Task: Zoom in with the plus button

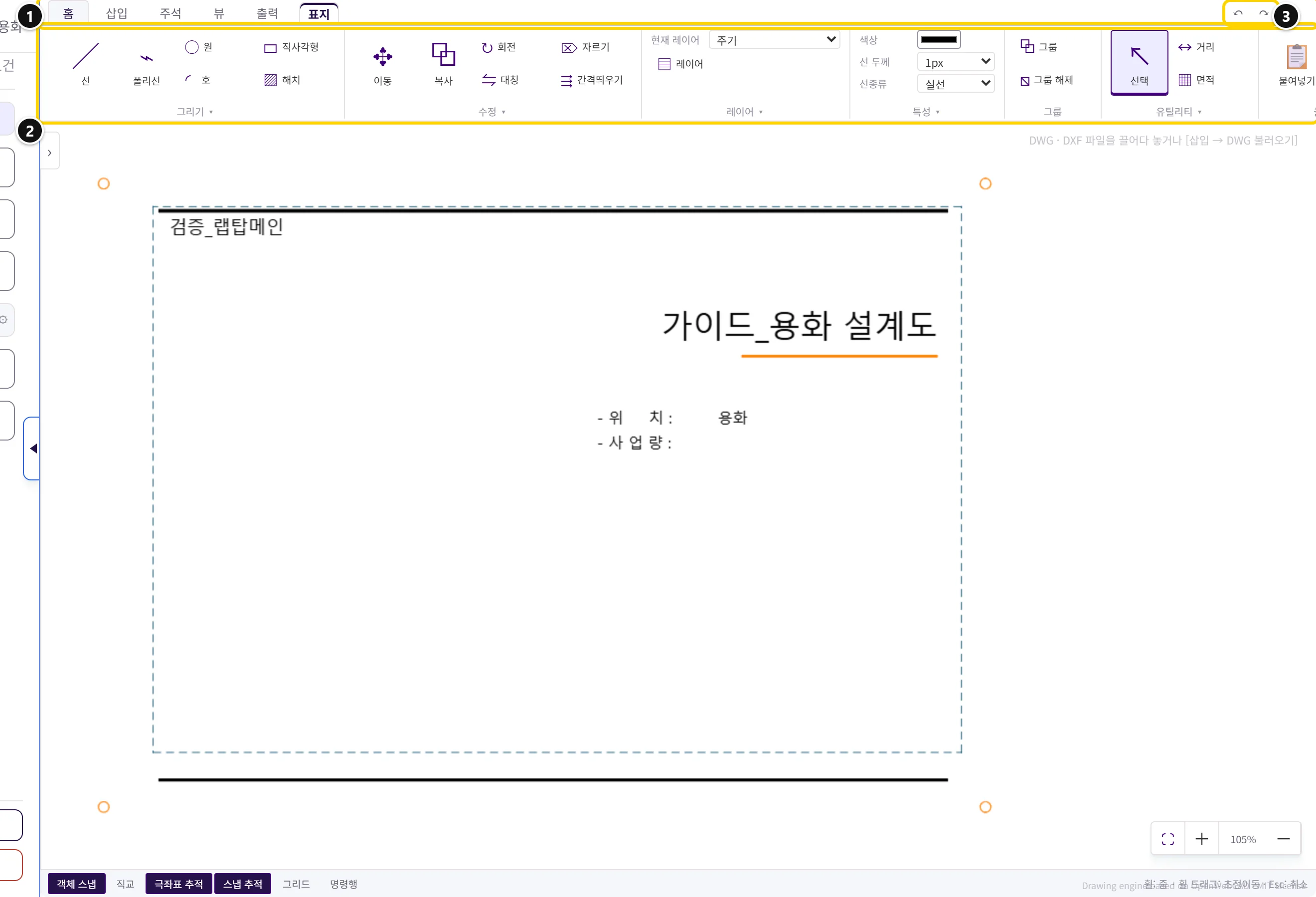Action: pos(1202,839)
